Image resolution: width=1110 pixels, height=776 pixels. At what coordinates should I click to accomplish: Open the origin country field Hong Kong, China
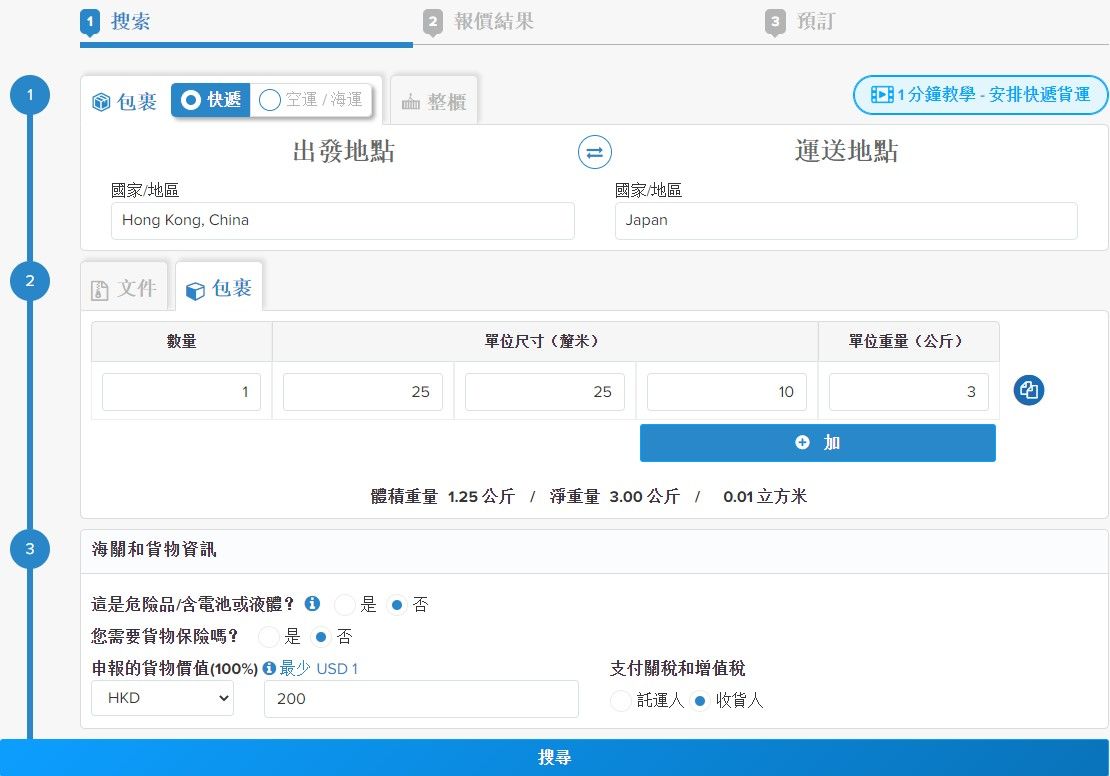(342, 220)
